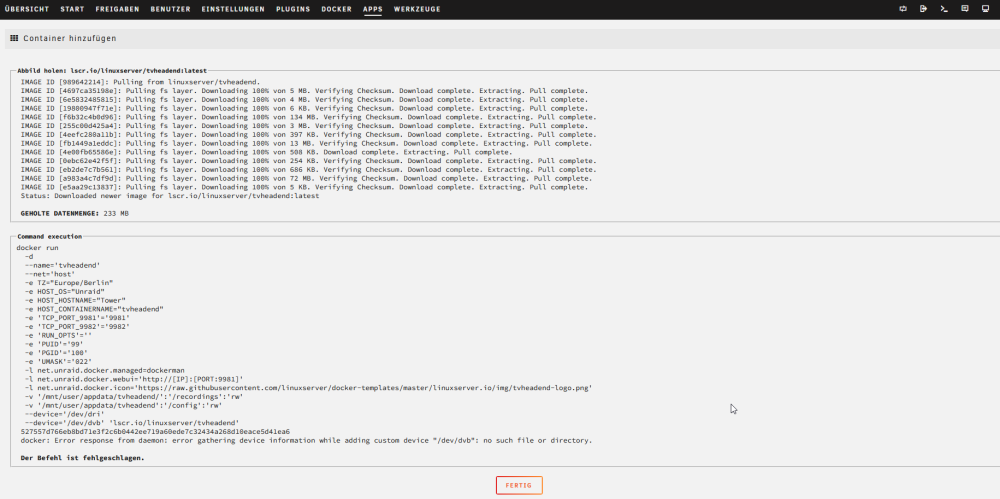Screen dimensions: 1000x499
Task: Click the --name='tvheadend' line
Action: click(62, 265)
